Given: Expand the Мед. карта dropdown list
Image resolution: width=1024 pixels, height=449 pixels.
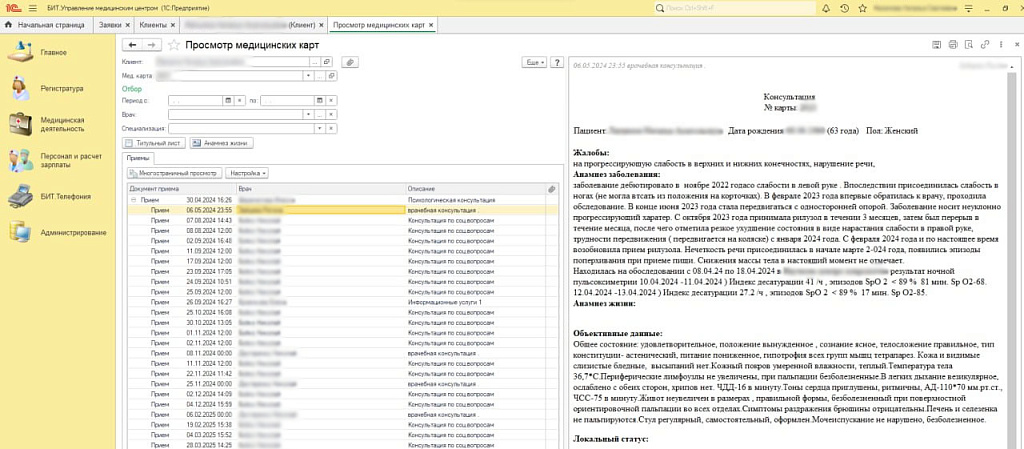Looking at the screenshot, I should tap(309, 76).
